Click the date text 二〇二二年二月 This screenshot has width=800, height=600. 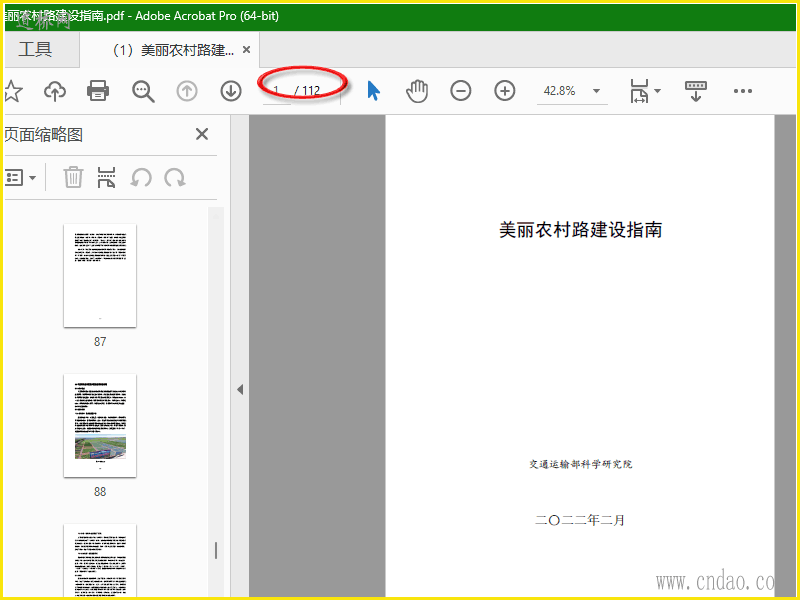(580, 520)
